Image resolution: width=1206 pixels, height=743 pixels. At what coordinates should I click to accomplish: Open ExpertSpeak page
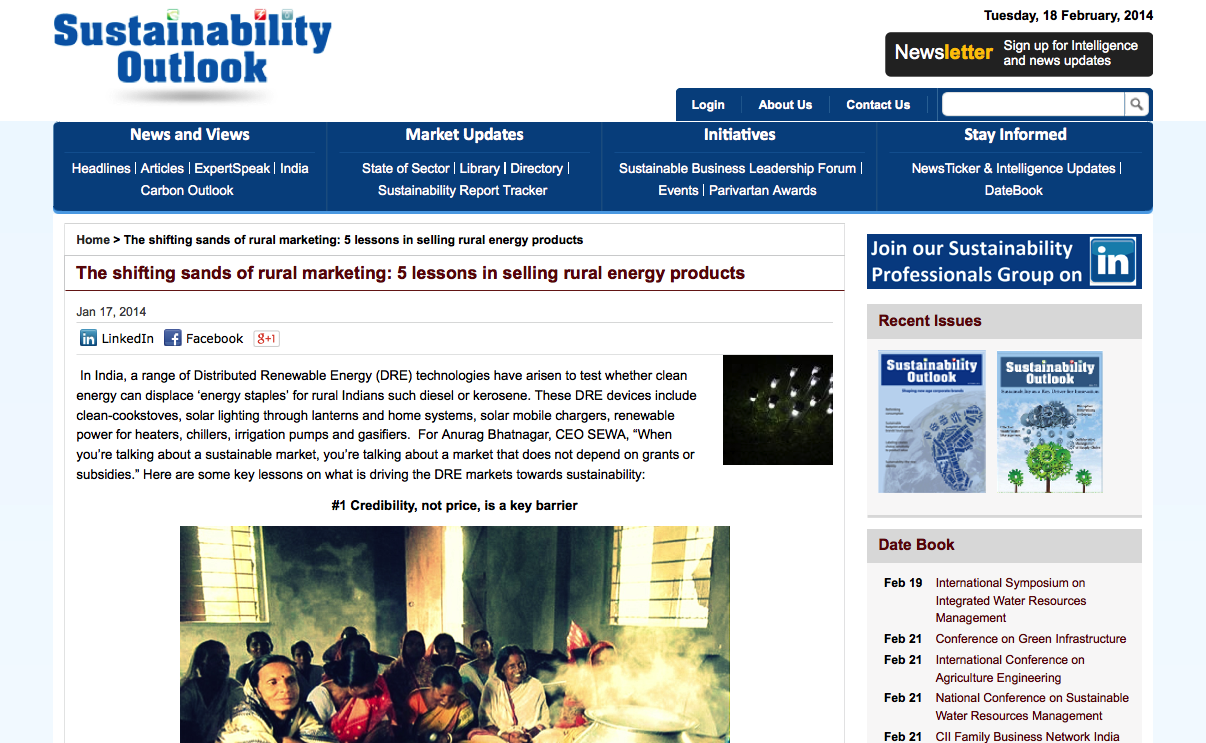pyautogui.click(x=232, y=168)
